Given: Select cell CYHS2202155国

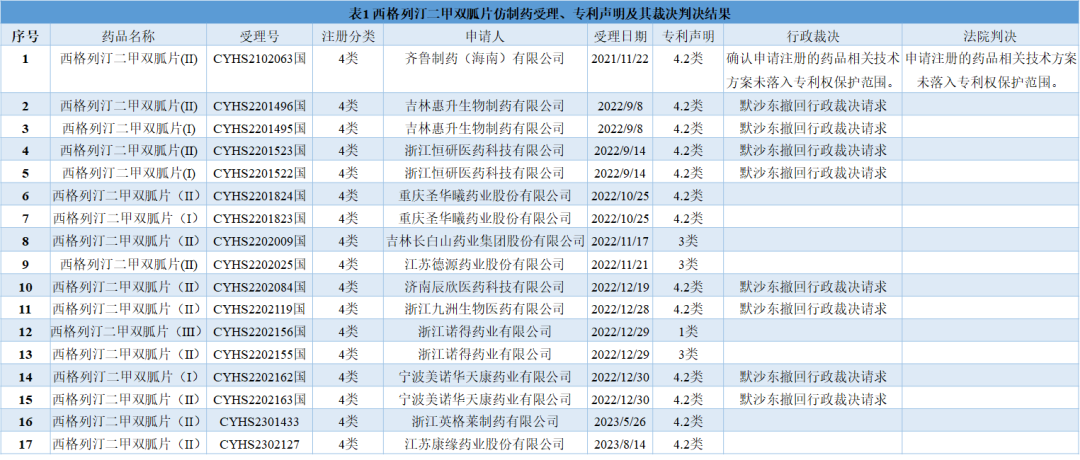Looking at the screenshot, I should point(259,354).
